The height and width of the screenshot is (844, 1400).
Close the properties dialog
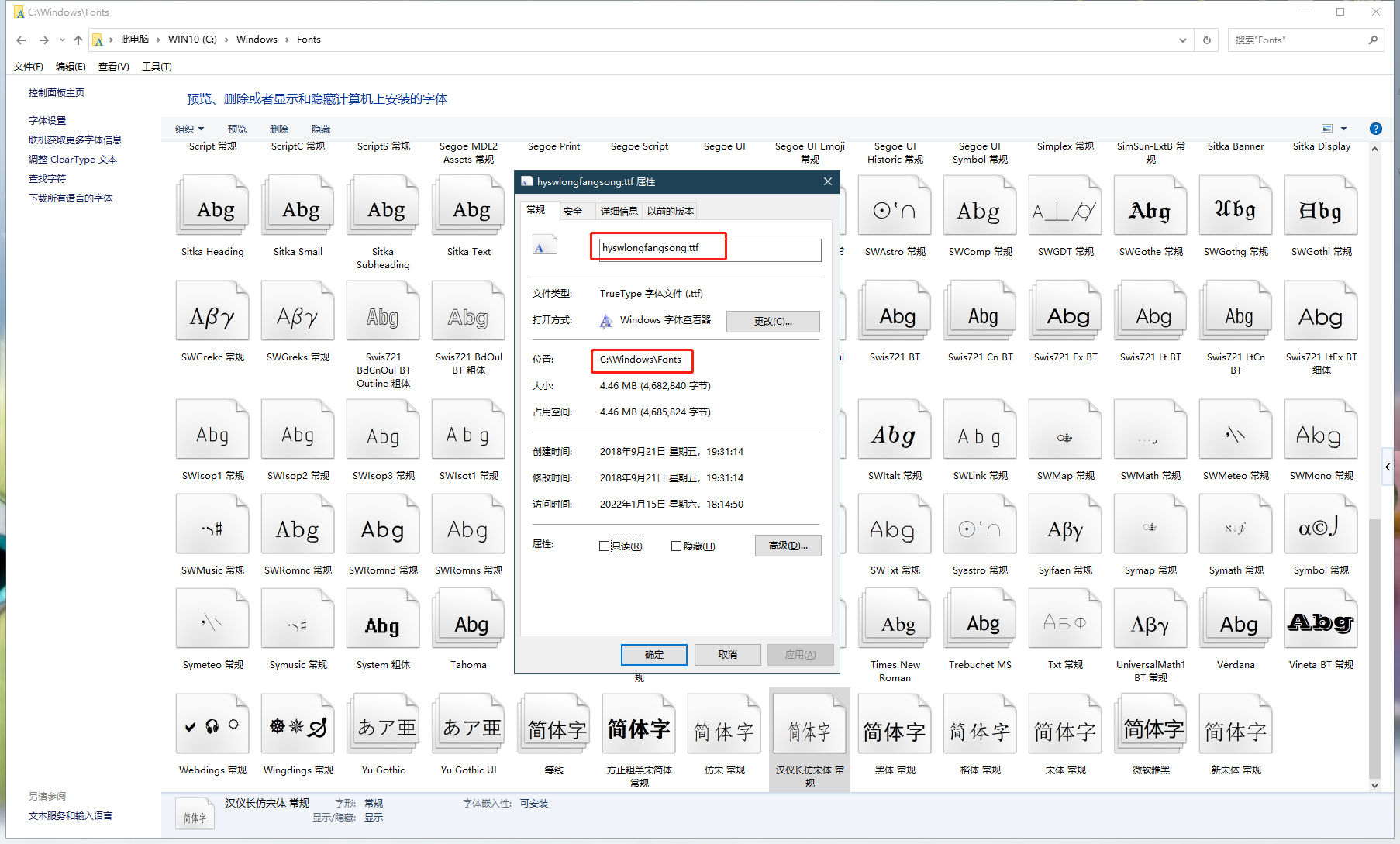pos(827,181)
